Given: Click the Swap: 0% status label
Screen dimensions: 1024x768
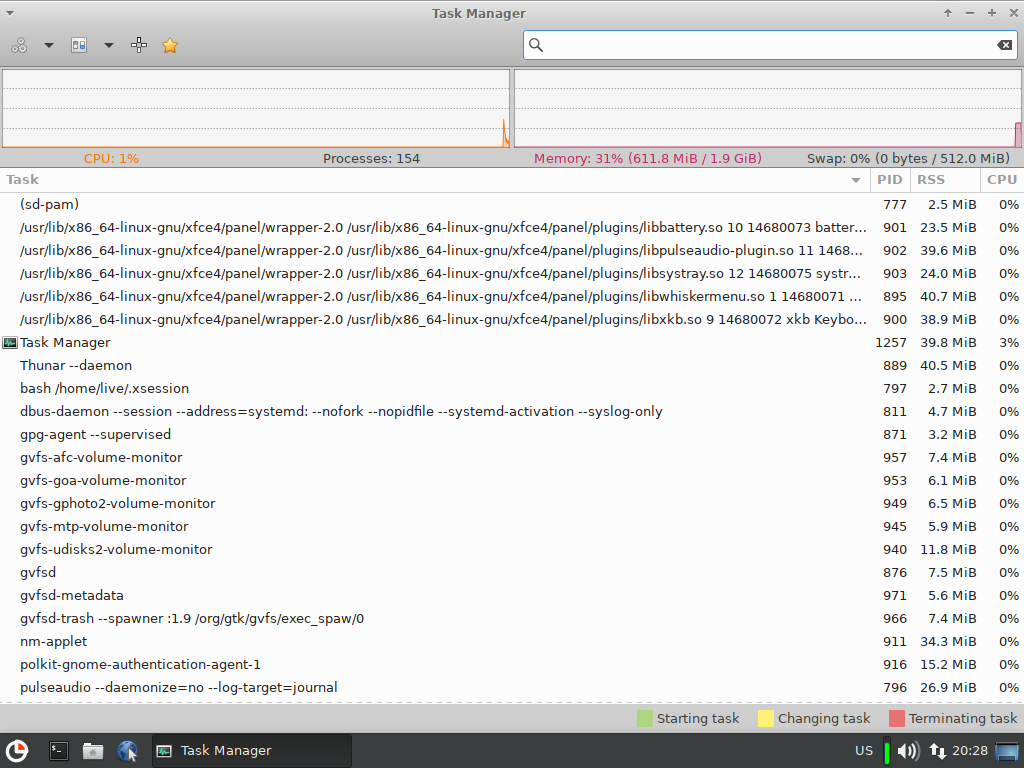Looking at the screenshot, I should [x=908, y=158].
